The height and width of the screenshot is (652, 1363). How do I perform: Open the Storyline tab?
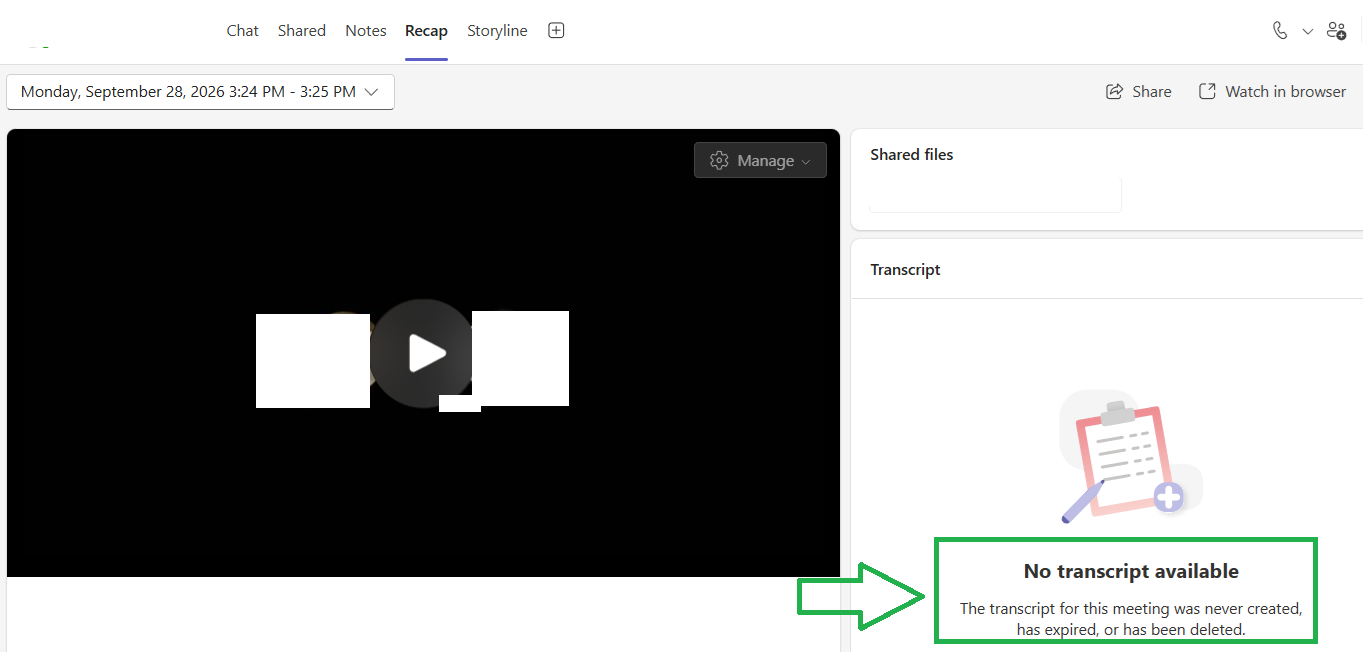497,31
